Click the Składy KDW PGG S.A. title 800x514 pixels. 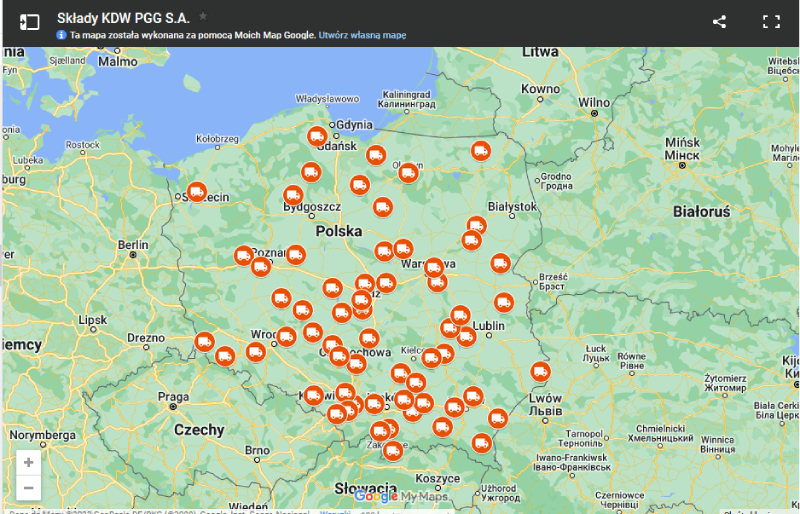(123, 18)
